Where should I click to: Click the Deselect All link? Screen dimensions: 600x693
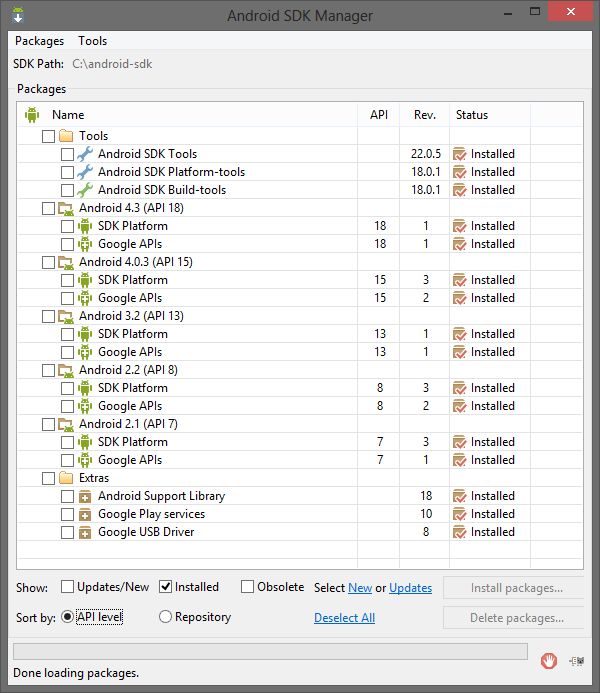[x=344, y=618]
